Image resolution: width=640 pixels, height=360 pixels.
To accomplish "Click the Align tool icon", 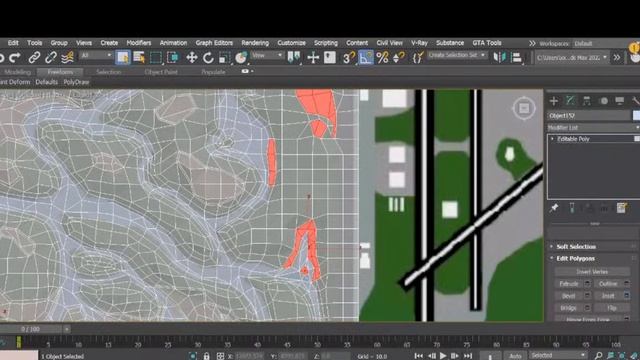I will click(516, 58).
